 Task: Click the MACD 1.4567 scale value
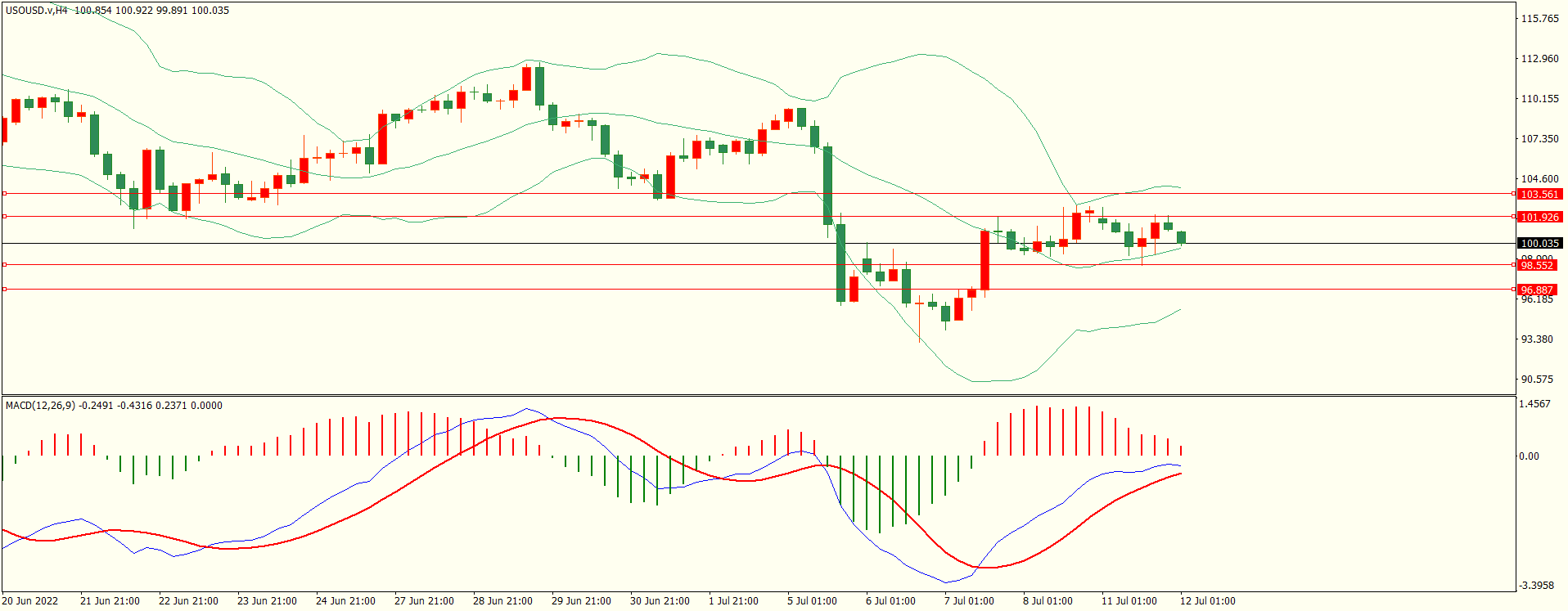tap(1534, 404)
